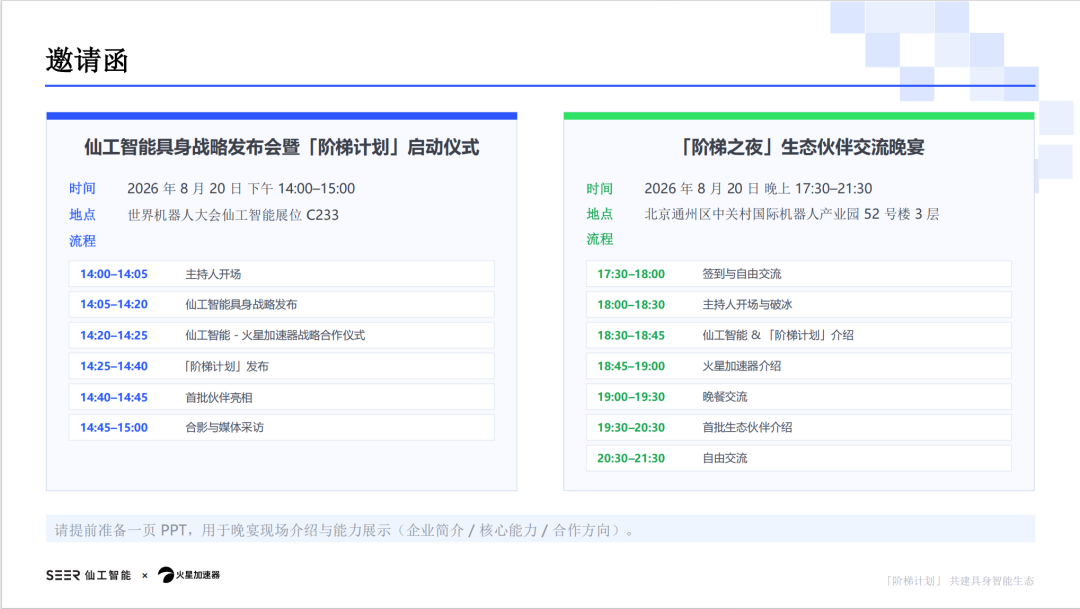Click the 「阶梯计划」发布 agenda item
The image size is (1080, 609).
click(x=225, y=367)
